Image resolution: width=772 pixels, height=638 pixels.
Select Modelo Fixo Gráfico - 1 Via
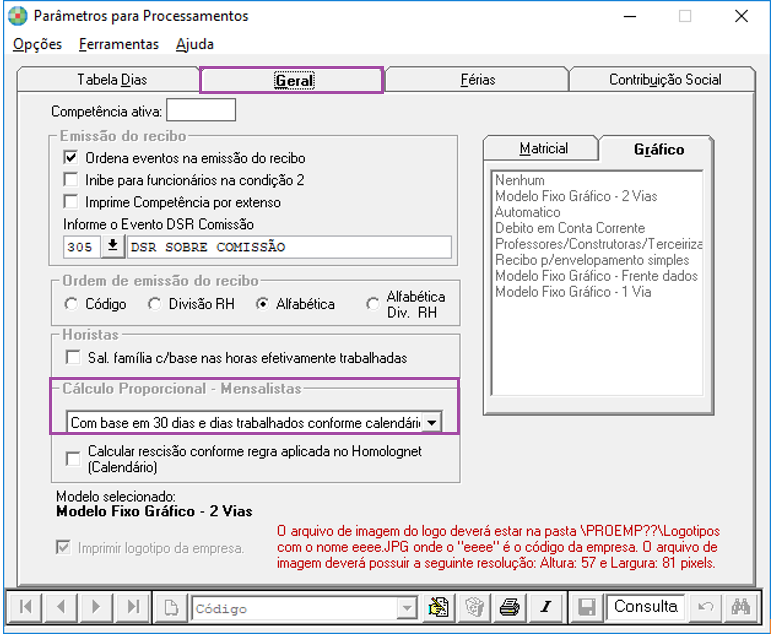pyautogui.click(x=573, y=291)
